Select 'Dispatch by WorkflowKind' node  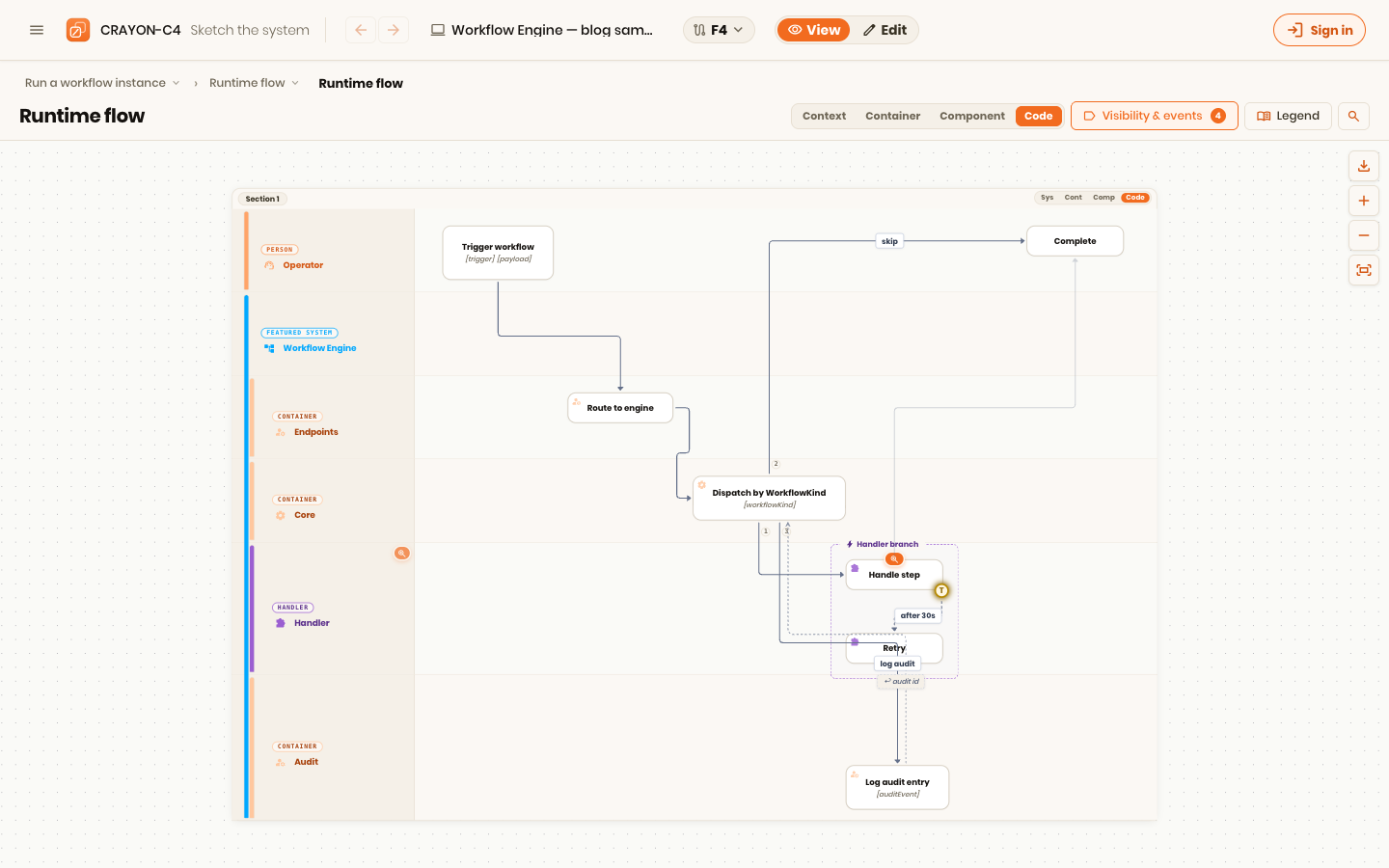769,498
